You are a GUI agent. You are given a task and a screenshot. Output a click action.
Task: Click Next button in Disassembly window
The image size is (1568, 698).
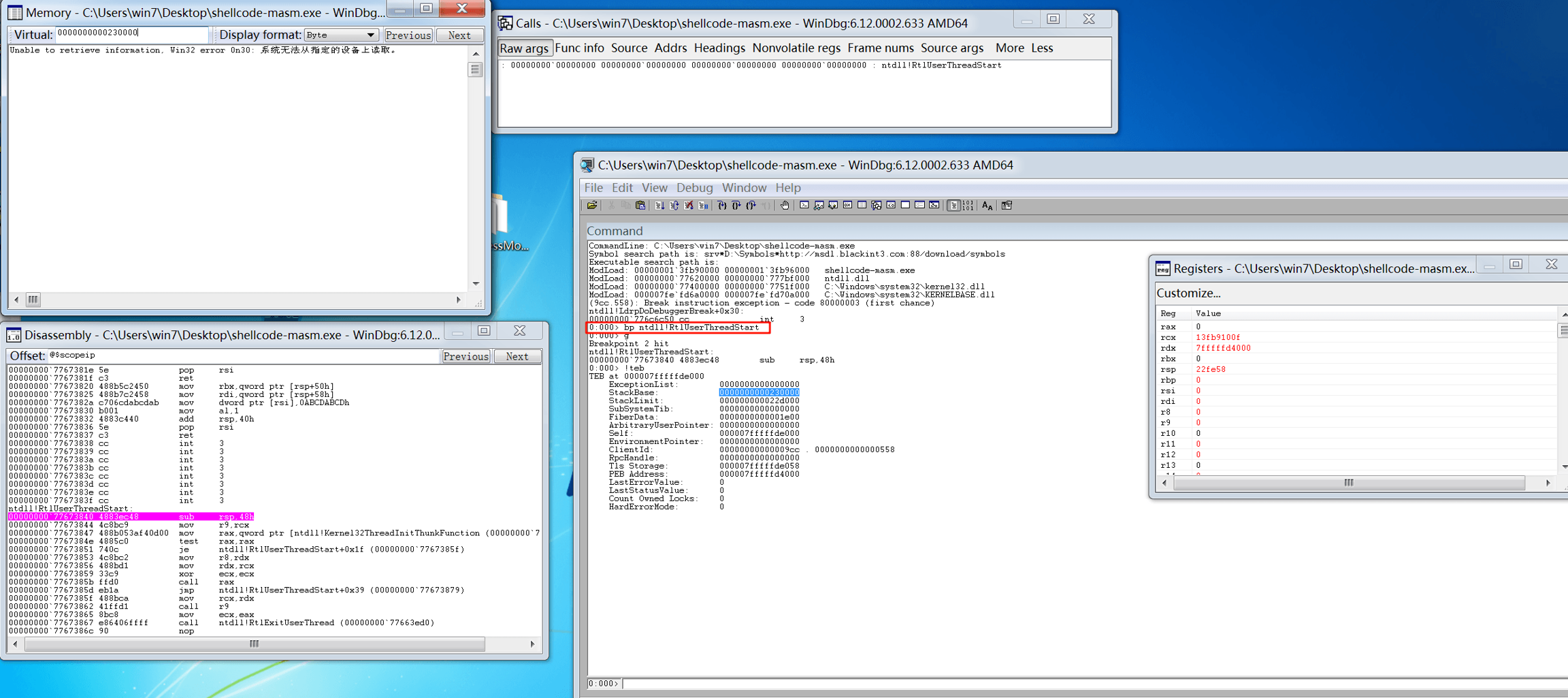pyautogui.click(x=517, y=356)
